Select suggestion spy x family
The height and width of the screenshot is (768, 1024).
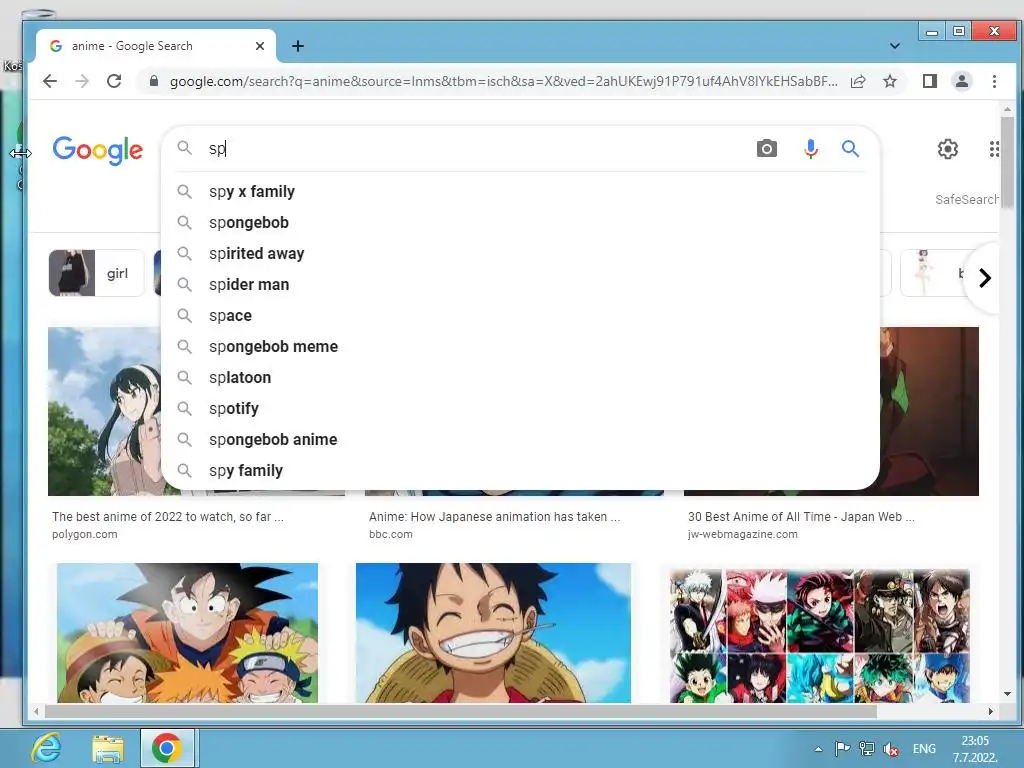click(x=520, y=191)
